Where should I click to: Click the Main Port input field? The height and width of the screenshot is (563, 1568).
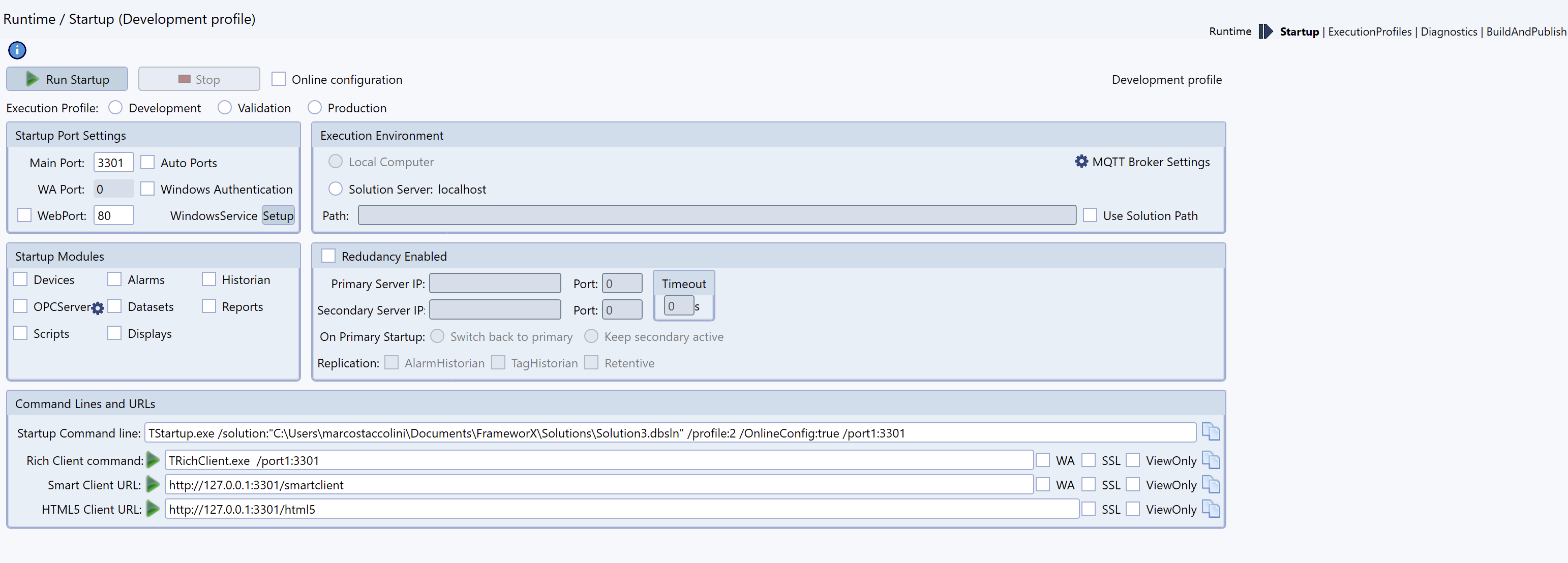tap(113, 163)
